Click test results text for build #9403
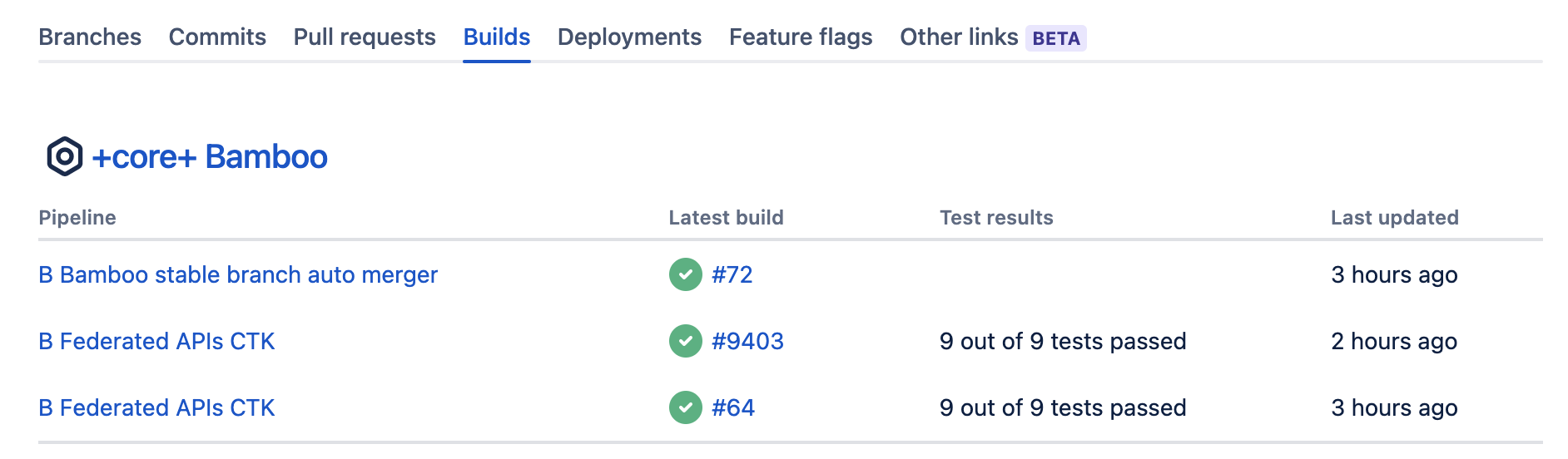The image size is (1568, 459). 1063,341
